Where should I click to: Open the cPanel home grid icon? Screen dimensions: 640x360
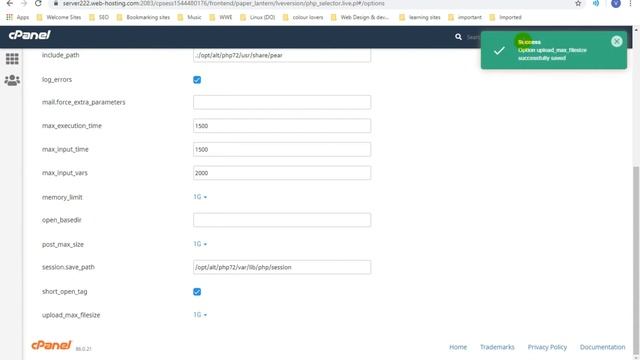pos(12,59)
